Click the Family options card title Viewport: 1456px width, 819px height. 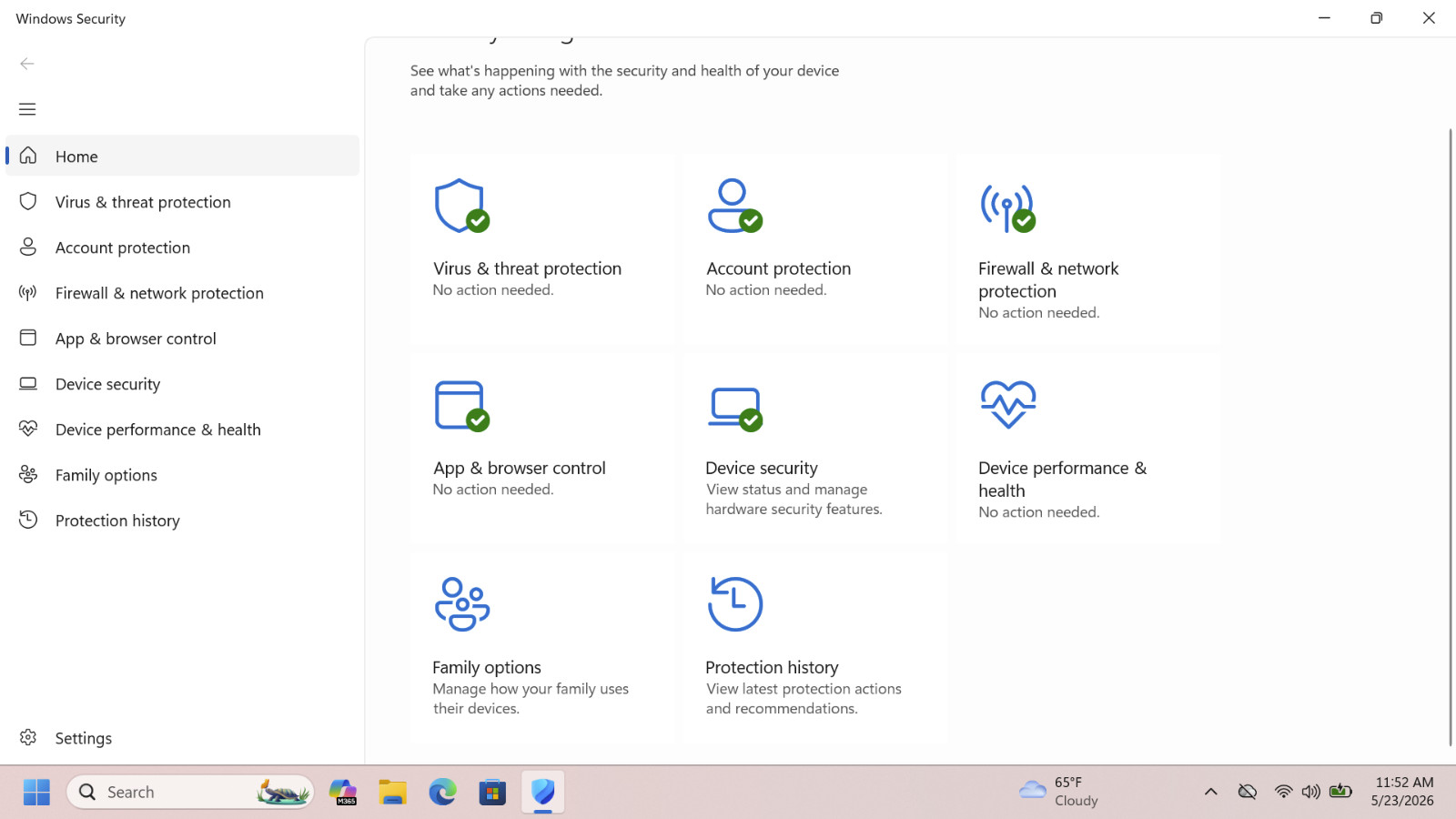487,667
